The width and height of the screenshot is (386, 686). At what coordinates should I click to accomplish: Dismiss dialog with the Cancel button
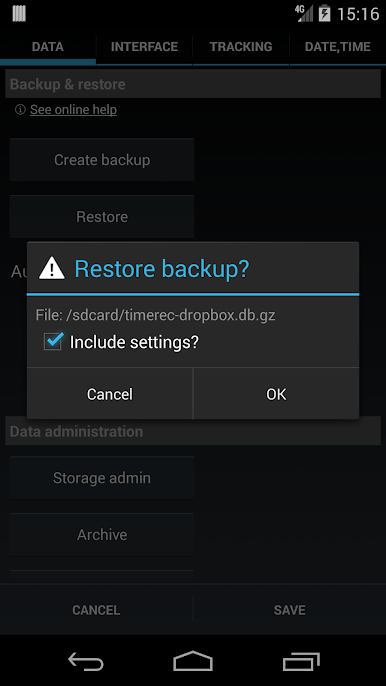click(x=110, y=394)
